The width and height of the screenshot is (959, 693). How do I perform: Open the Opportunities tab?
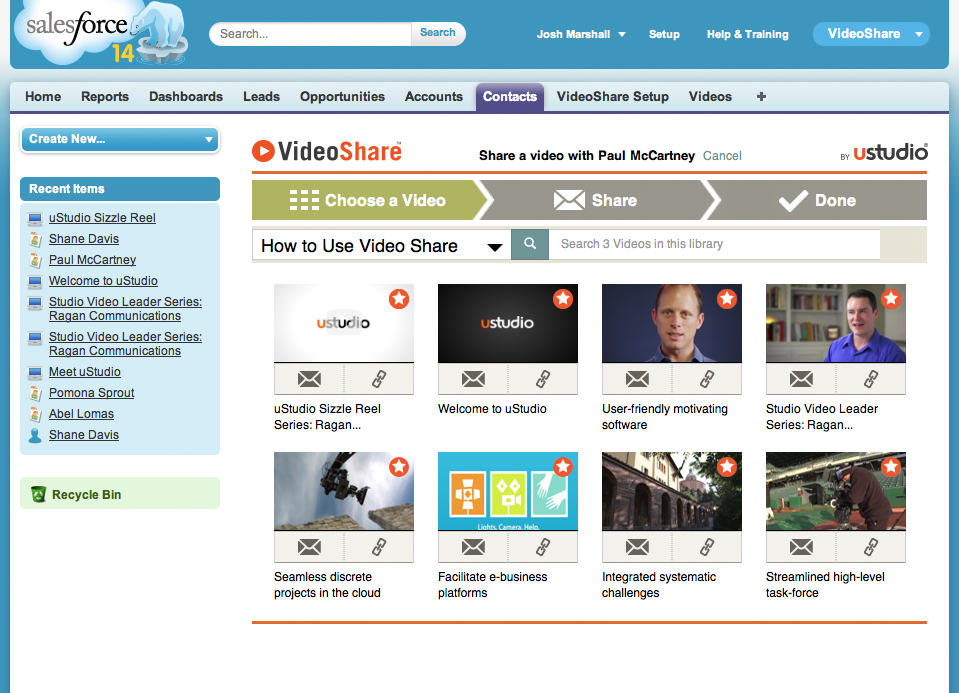coord(342,97)
